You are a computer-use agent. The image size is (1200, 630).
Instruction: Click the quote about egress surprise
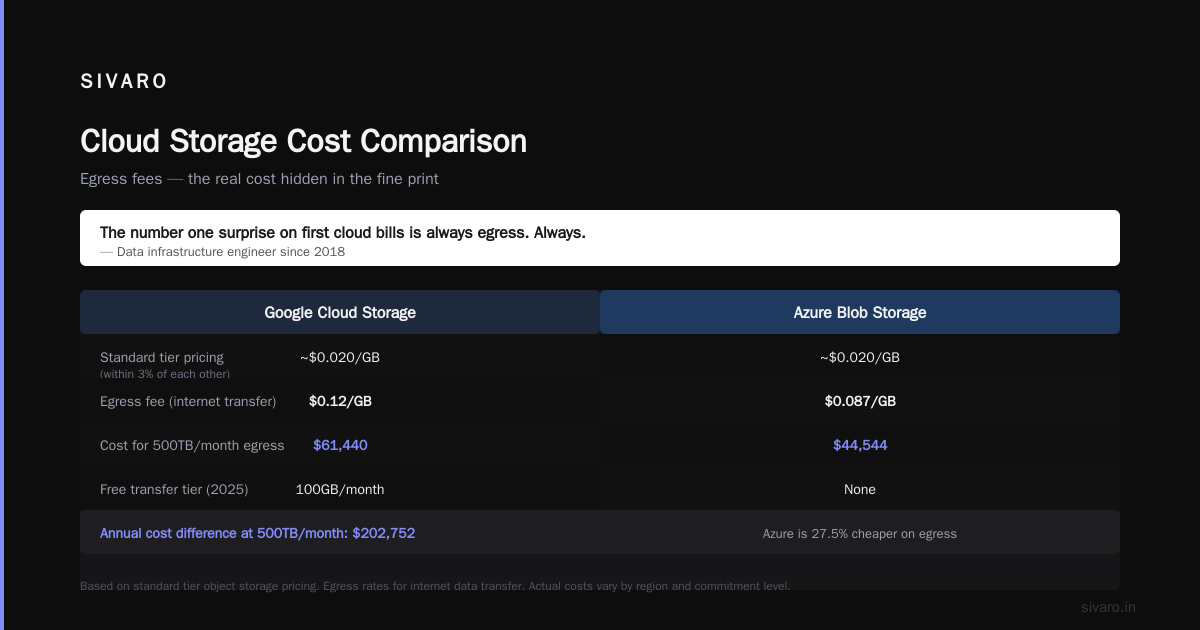[x=343, y=232]
